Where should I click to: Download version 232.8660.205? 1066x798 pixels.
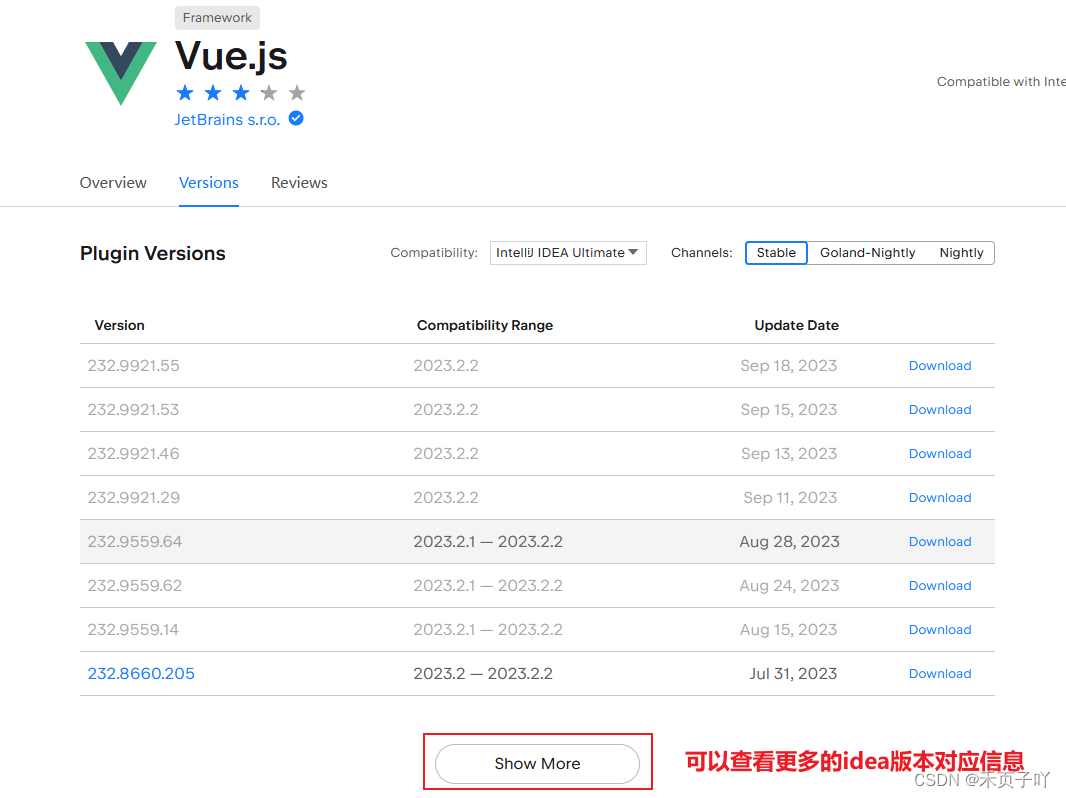click(x=940, y=674)
